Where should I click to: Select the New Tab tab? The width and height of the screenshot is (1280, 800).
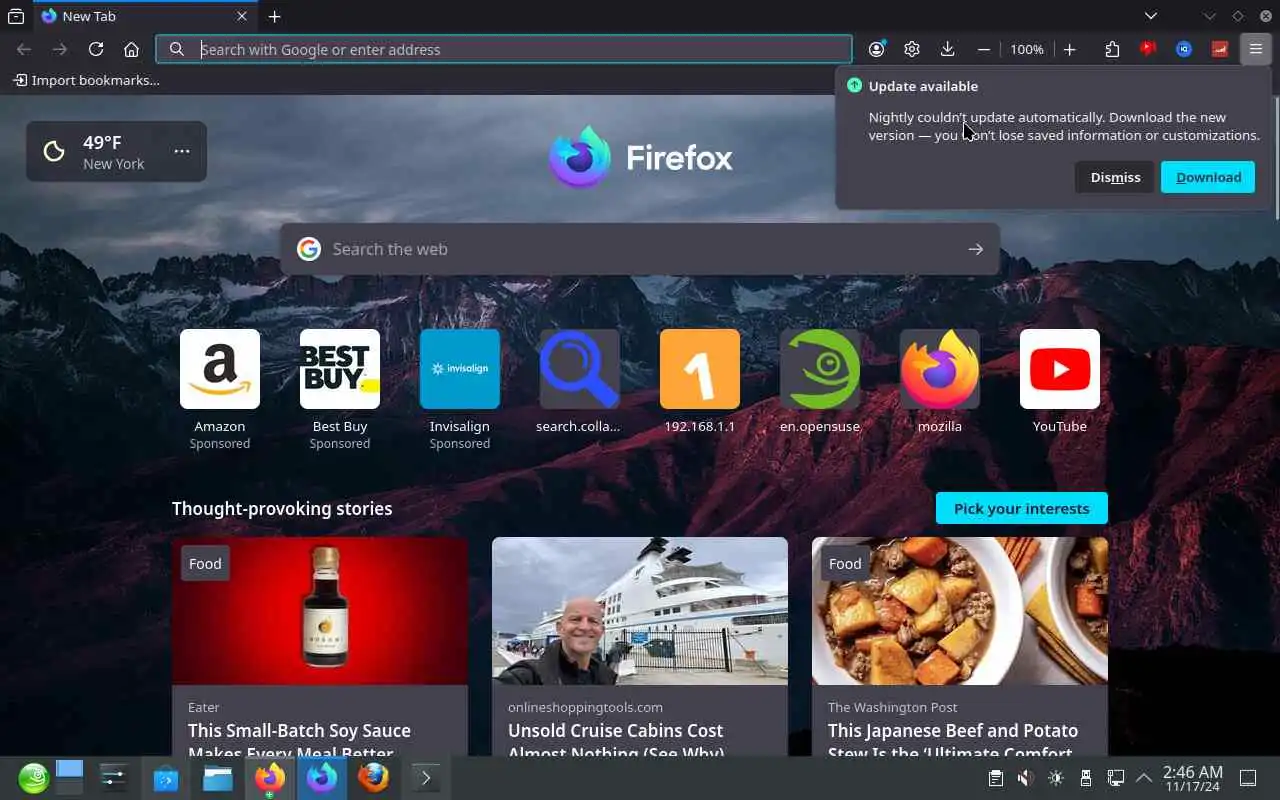(145, 16)
